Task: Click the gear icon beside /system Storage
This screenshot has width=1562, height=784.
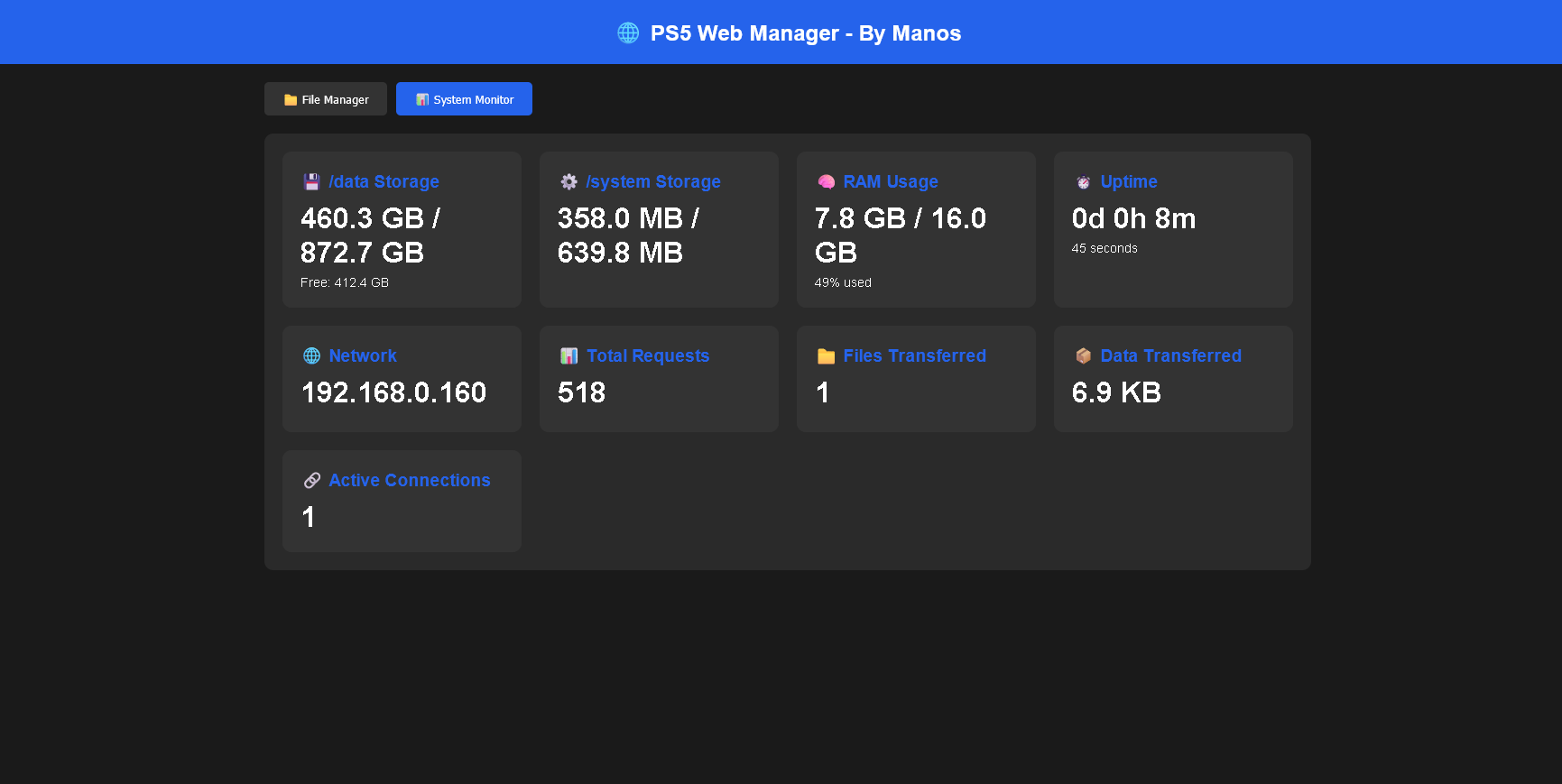Action: 569,182
